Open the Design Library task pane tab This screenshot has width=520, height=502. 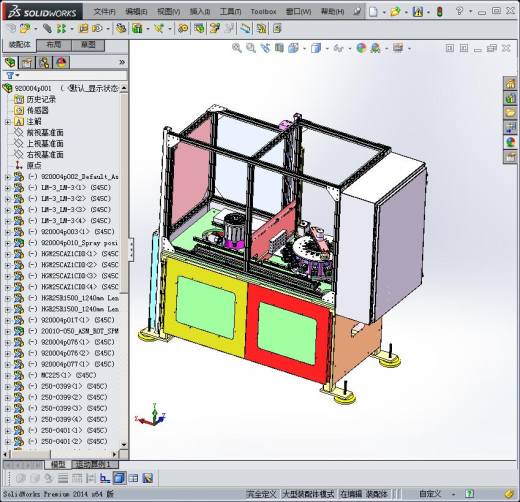pyautogui.click(x=510, y=98)
